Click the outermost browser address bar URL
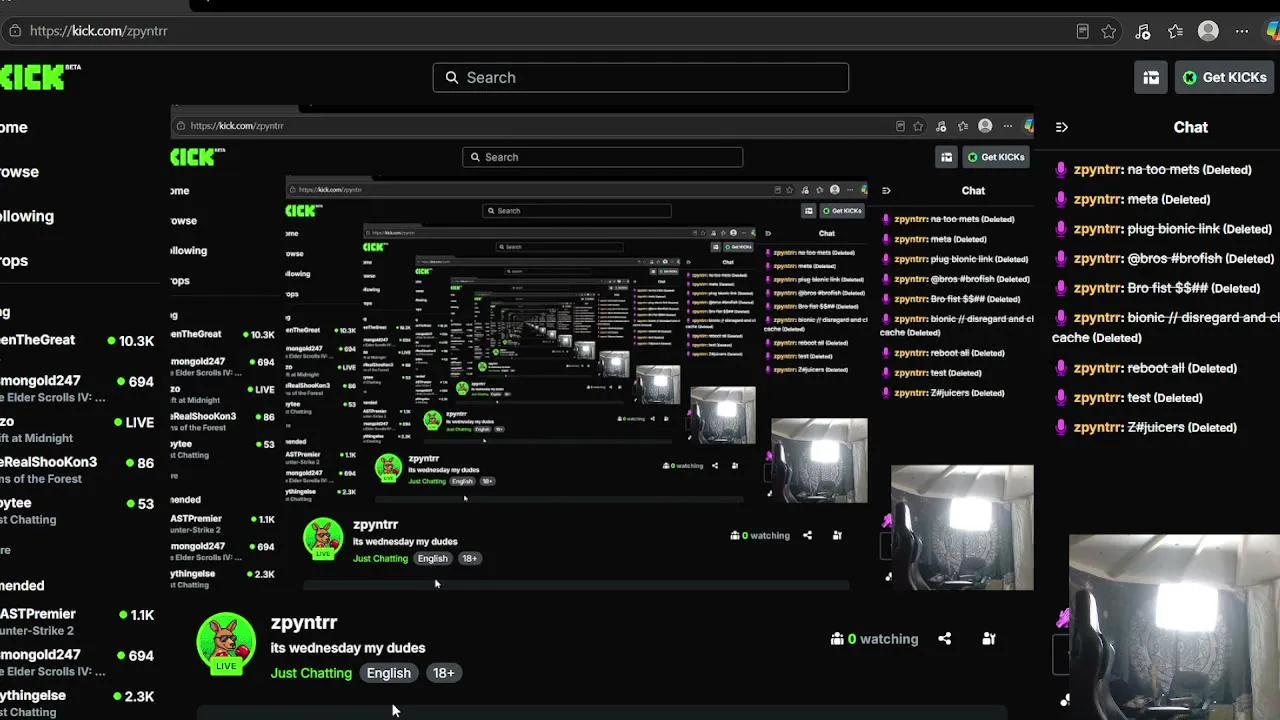Screen dimensions: 1280x720 point(99,31)
